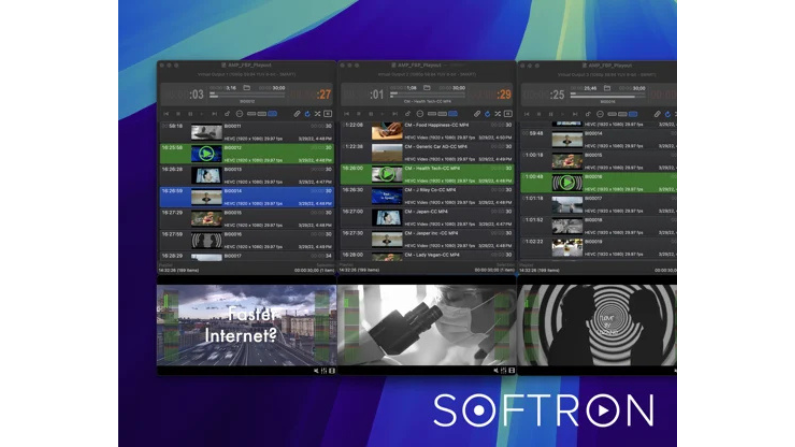Select clip BI00014 in right playlist
795x447 pixels.
pyautogui.click(x=599, y=139)
